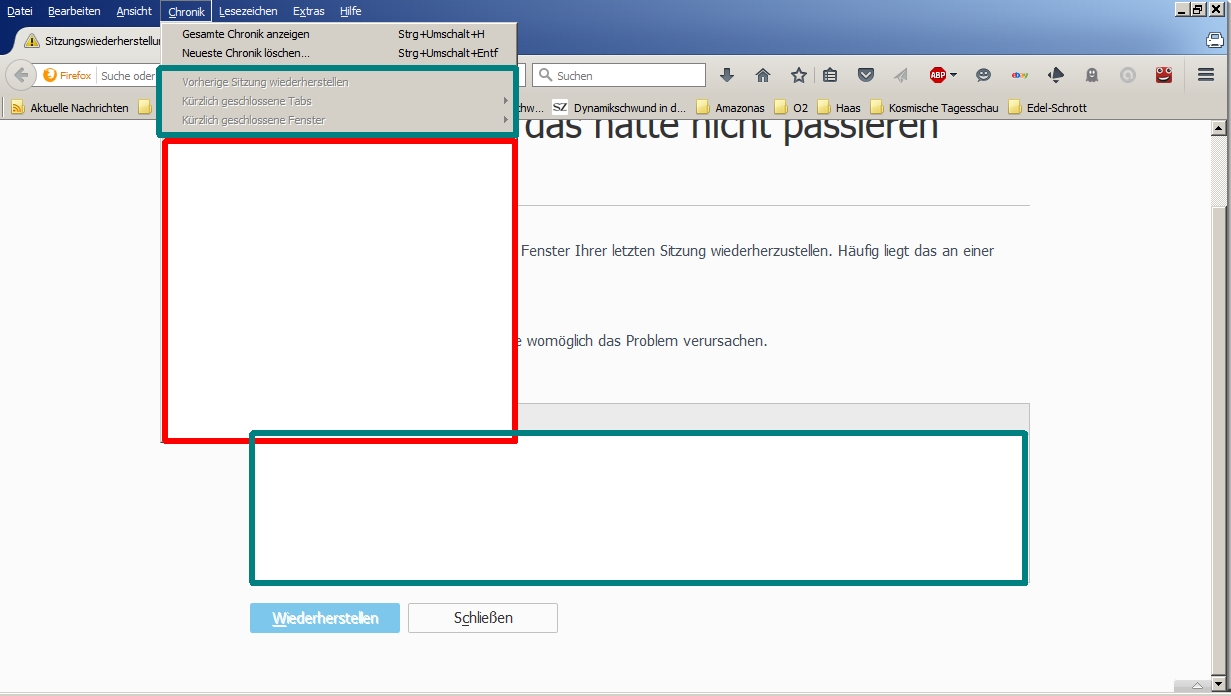Open the Extras menu
This screenshot has height=696, width=1231.
coord(308,11)
